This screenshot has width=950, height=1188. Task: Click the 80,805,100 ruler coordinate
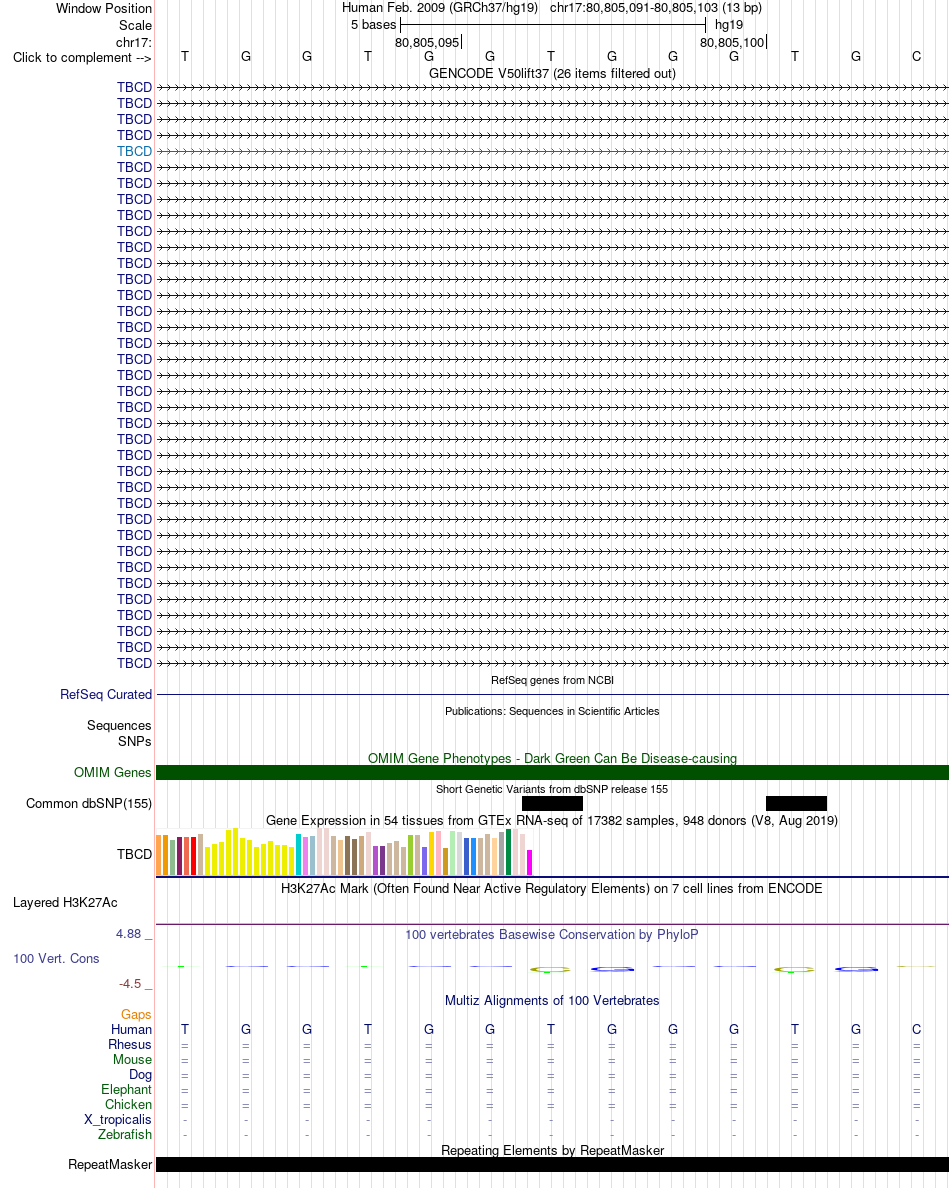(732, 42)
